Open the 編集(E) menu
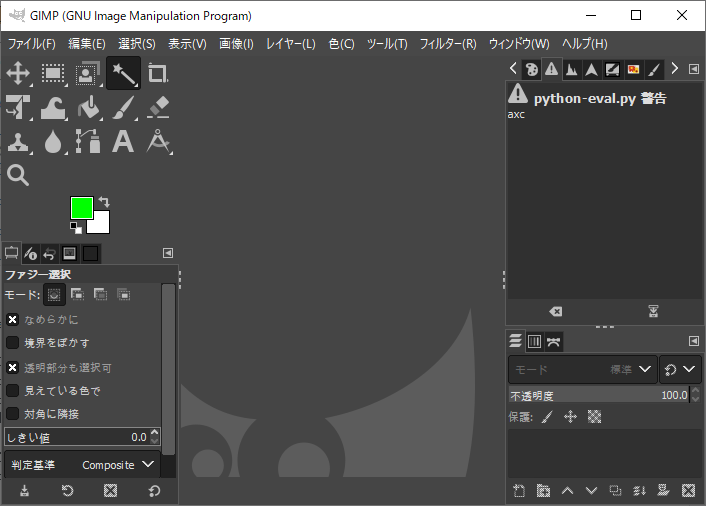The width and height of the screenshot is (706, 506). pyautogui.click(x=87, y=44)
